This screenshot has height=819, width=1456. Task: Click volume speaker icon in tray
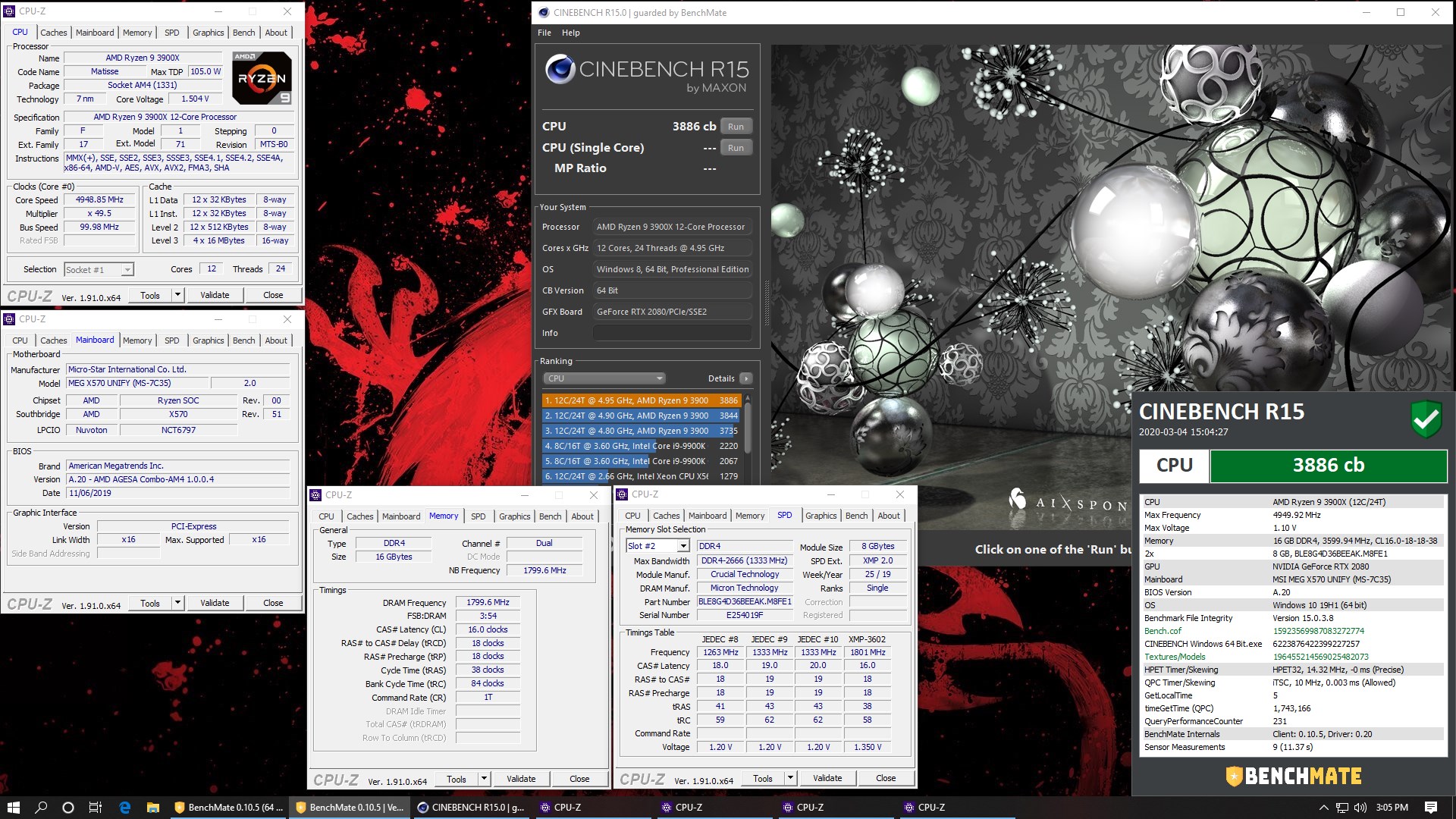click(1360, 807)
